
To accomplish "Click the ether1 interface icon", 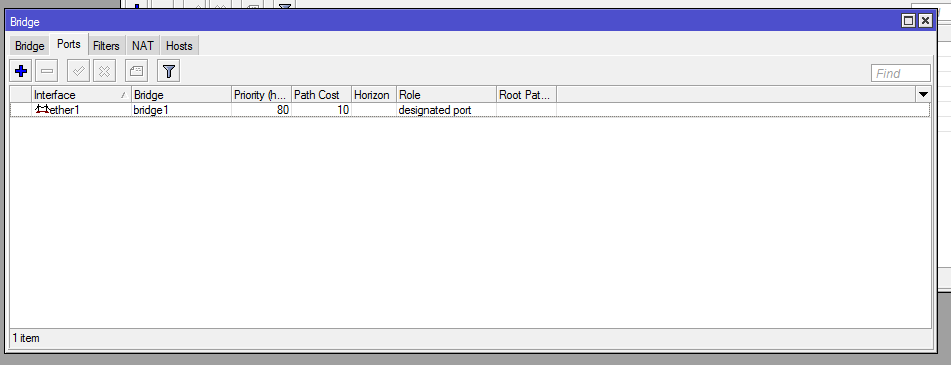I will click(42, 110).
